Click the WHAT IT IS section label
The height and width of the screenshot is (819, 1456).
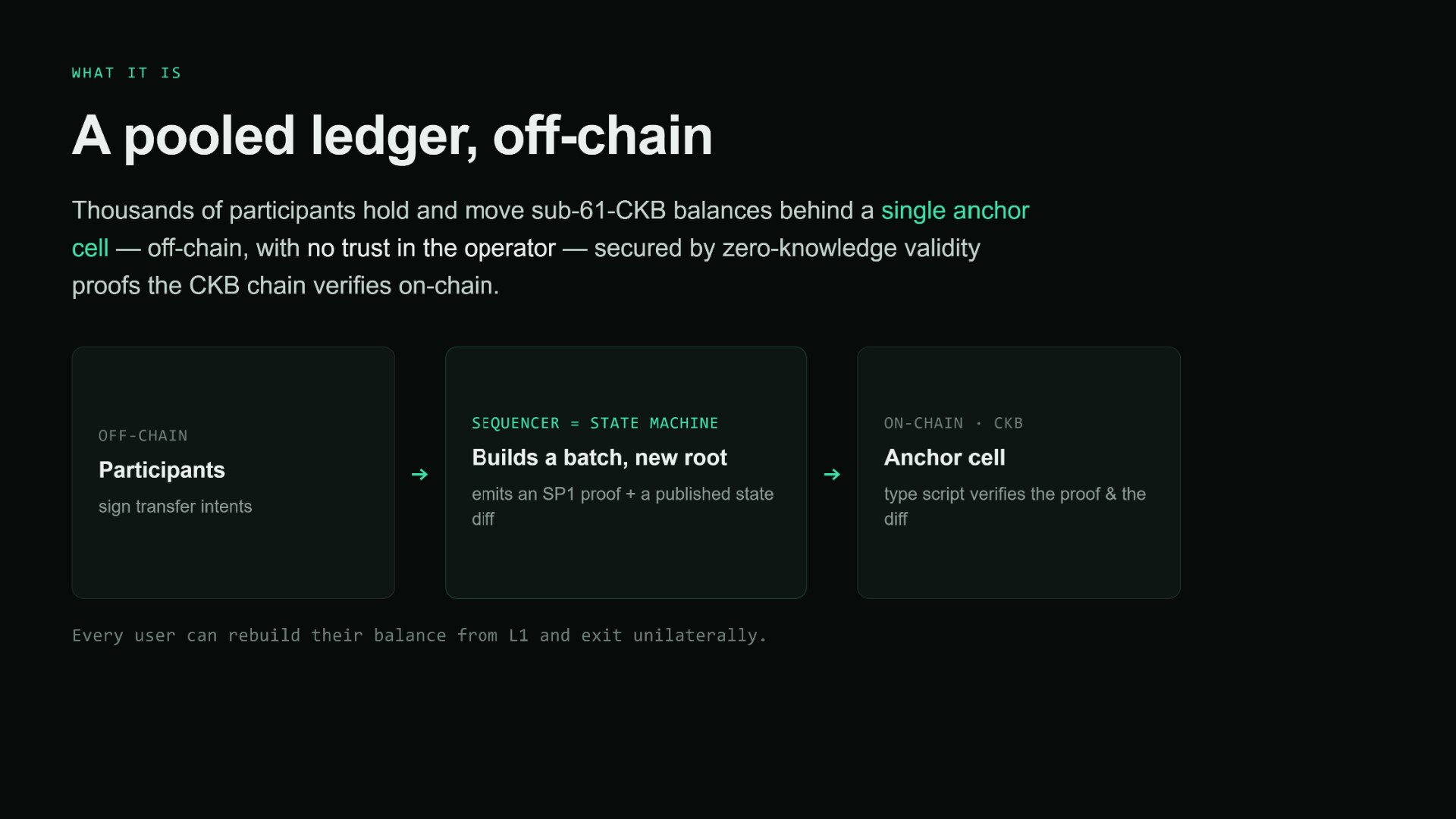pyautogui.click(x=127, y=73)
